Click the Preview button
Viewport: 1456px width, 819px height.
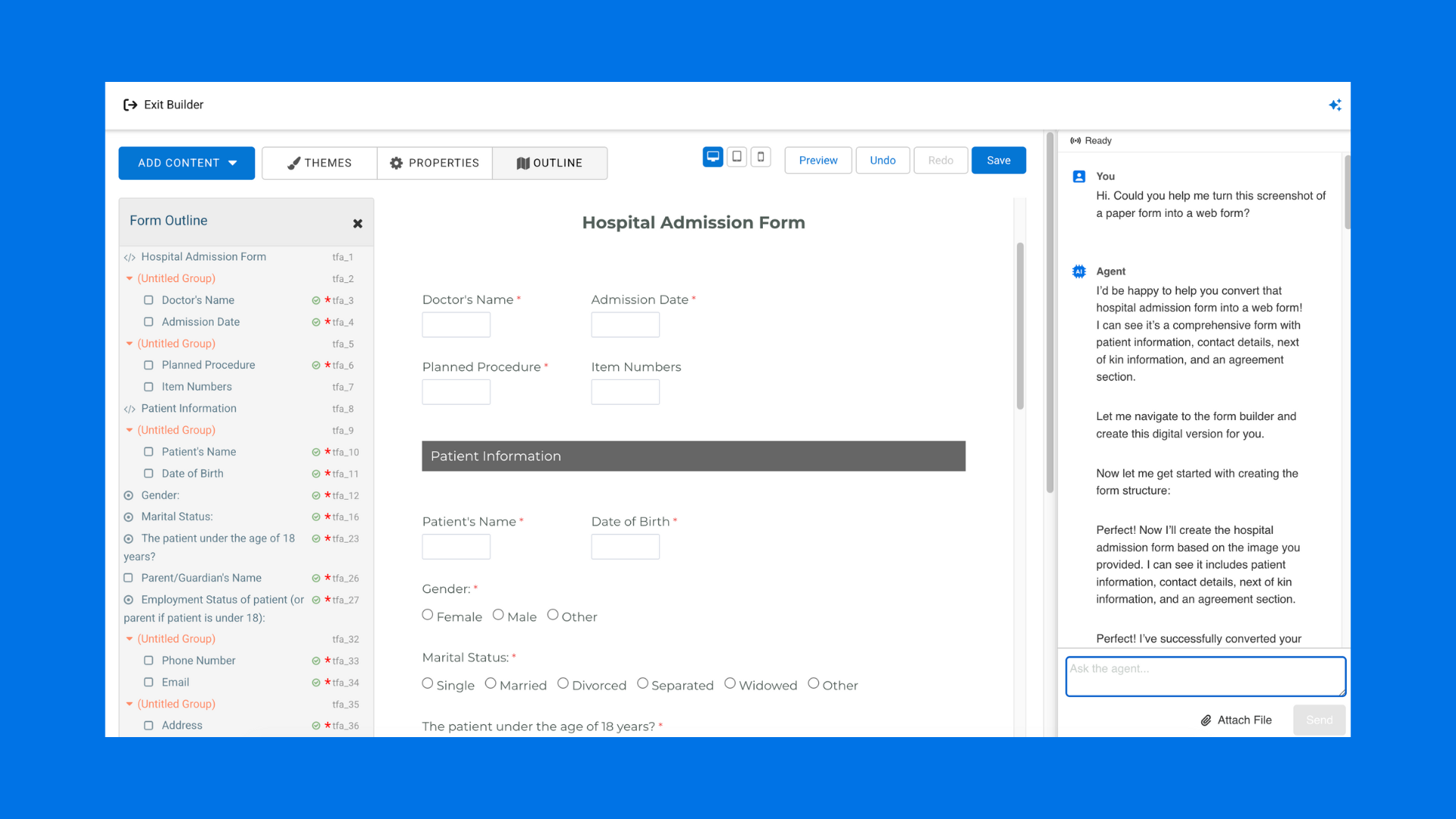pos(817,160)
